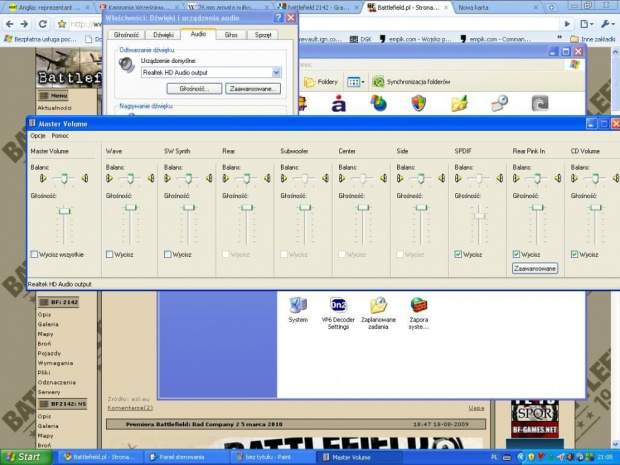Open Odznaczenia link in sidebar

(x=57, y=382)
